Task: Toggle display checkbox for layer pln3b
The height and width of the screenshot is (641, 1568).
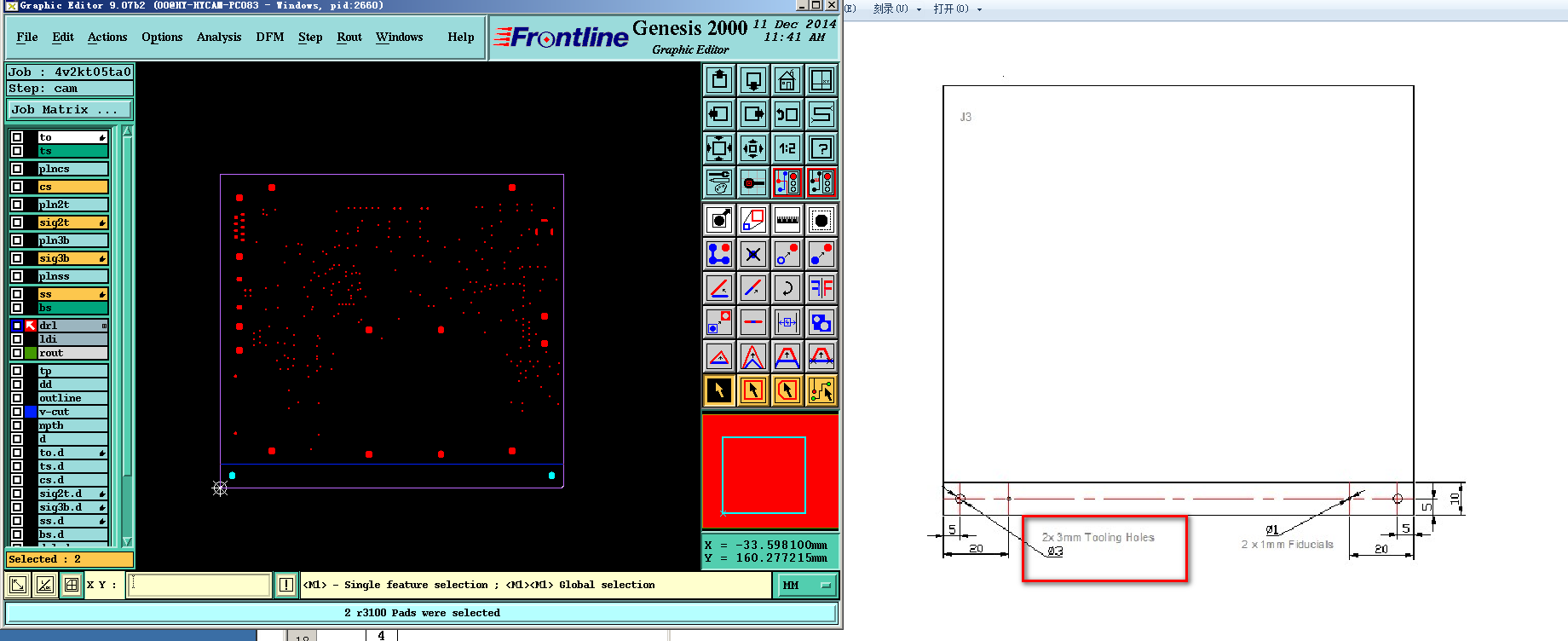Action: (17, 240)
